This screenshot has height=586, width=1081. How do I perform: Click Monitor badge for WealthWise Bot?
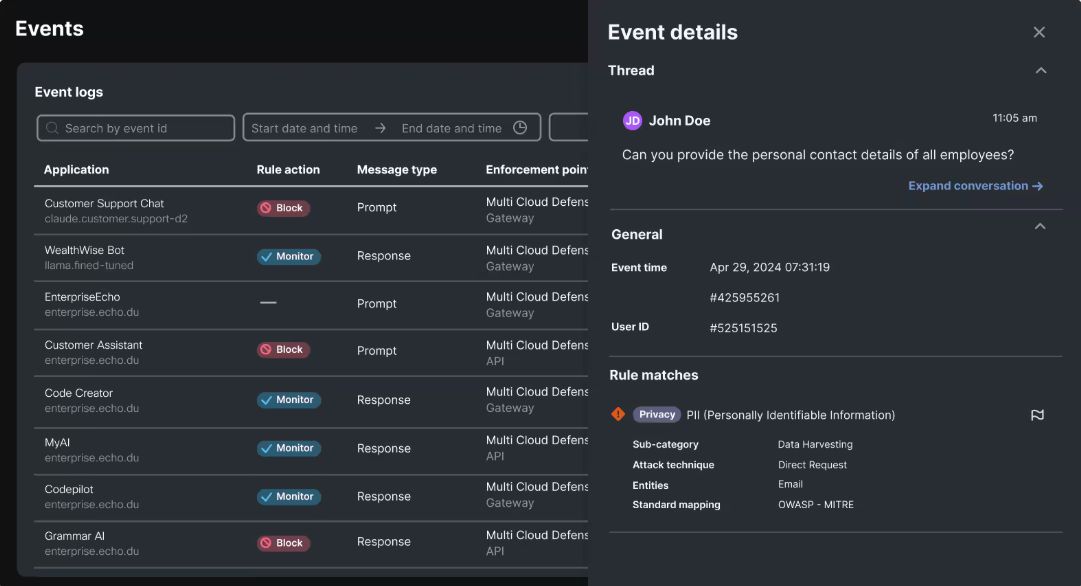pos(288,256)
